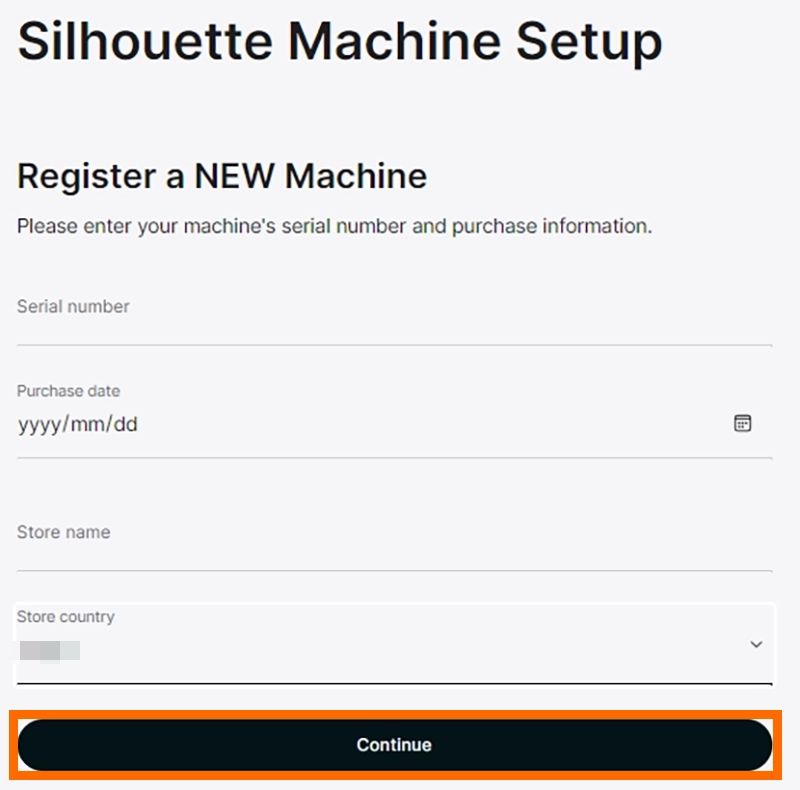Select the yyyy year segment of date

point(39,424)
